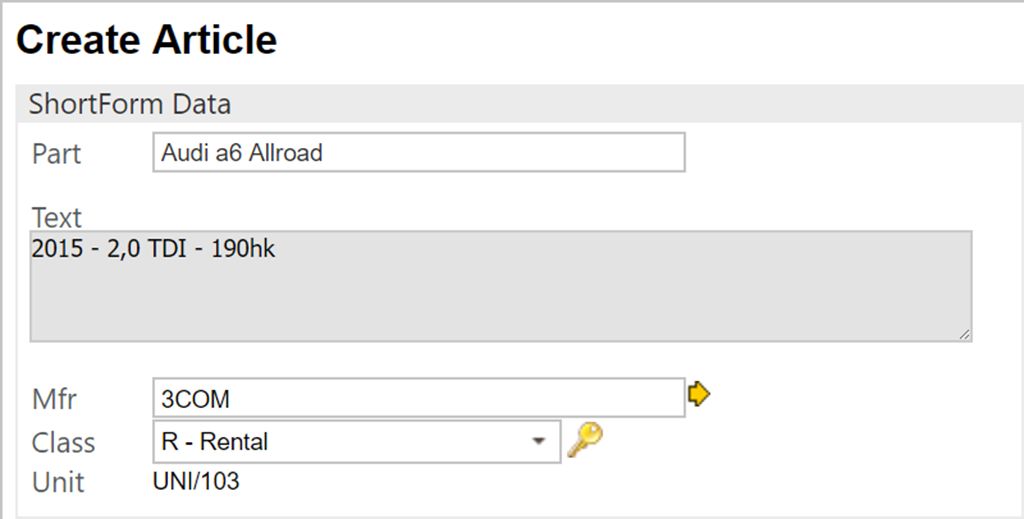This screenshot has height=519, width=1024.
Task: Grab the Text area resize handle
Action: tap(964, 335)
